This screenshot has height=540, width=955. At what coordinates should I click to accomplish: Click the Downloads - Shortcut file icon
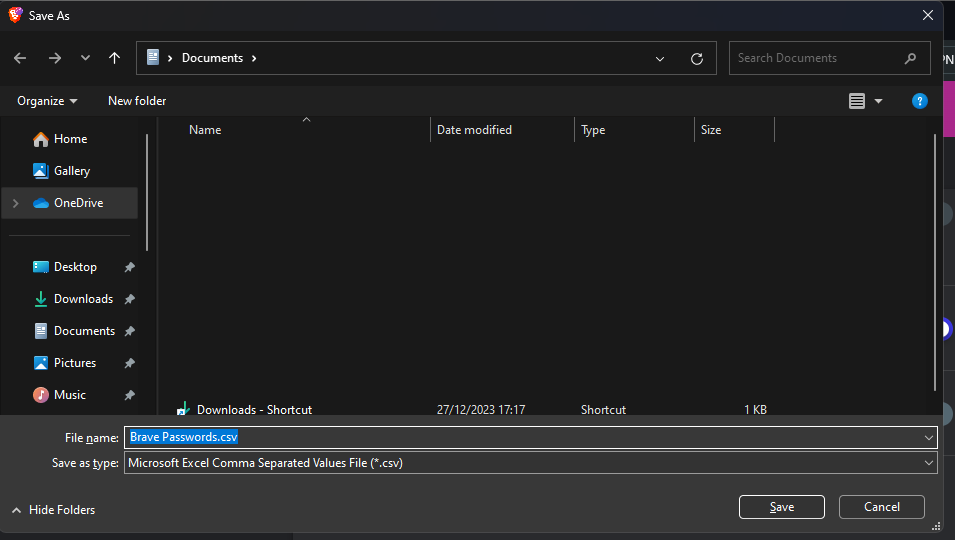coord(183,409)
